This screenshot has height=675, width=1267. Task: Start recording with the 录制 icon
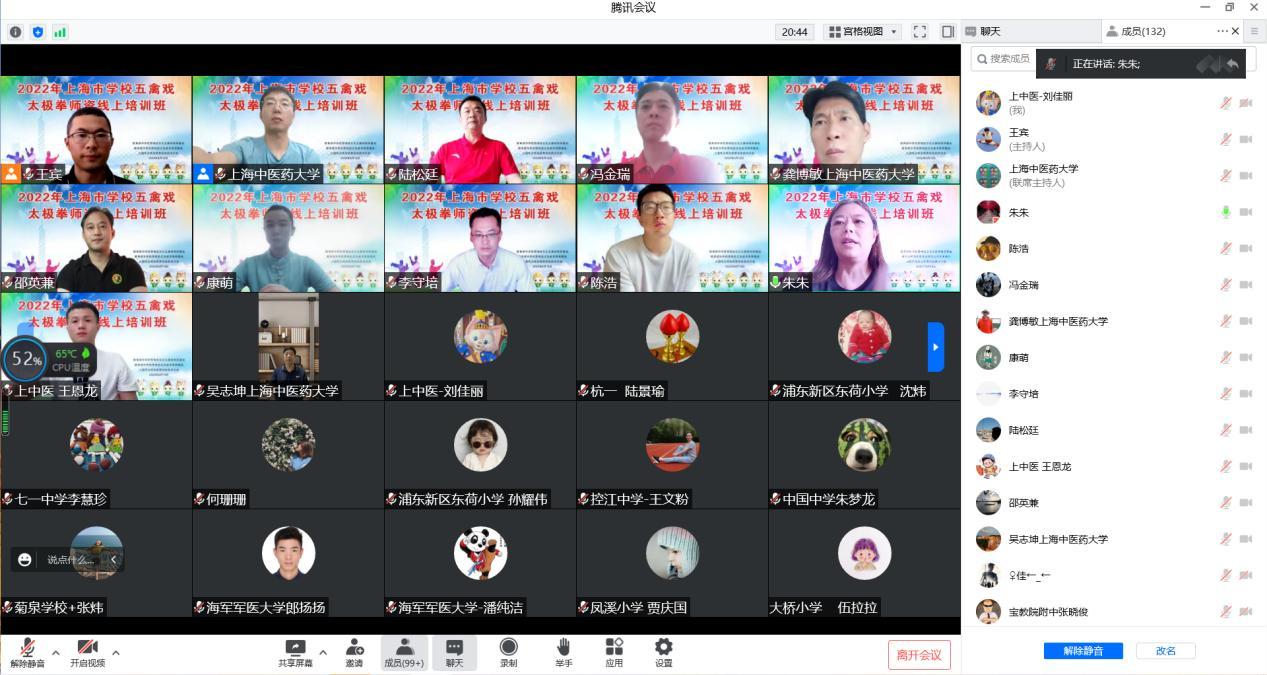click(x=508, y=648)
